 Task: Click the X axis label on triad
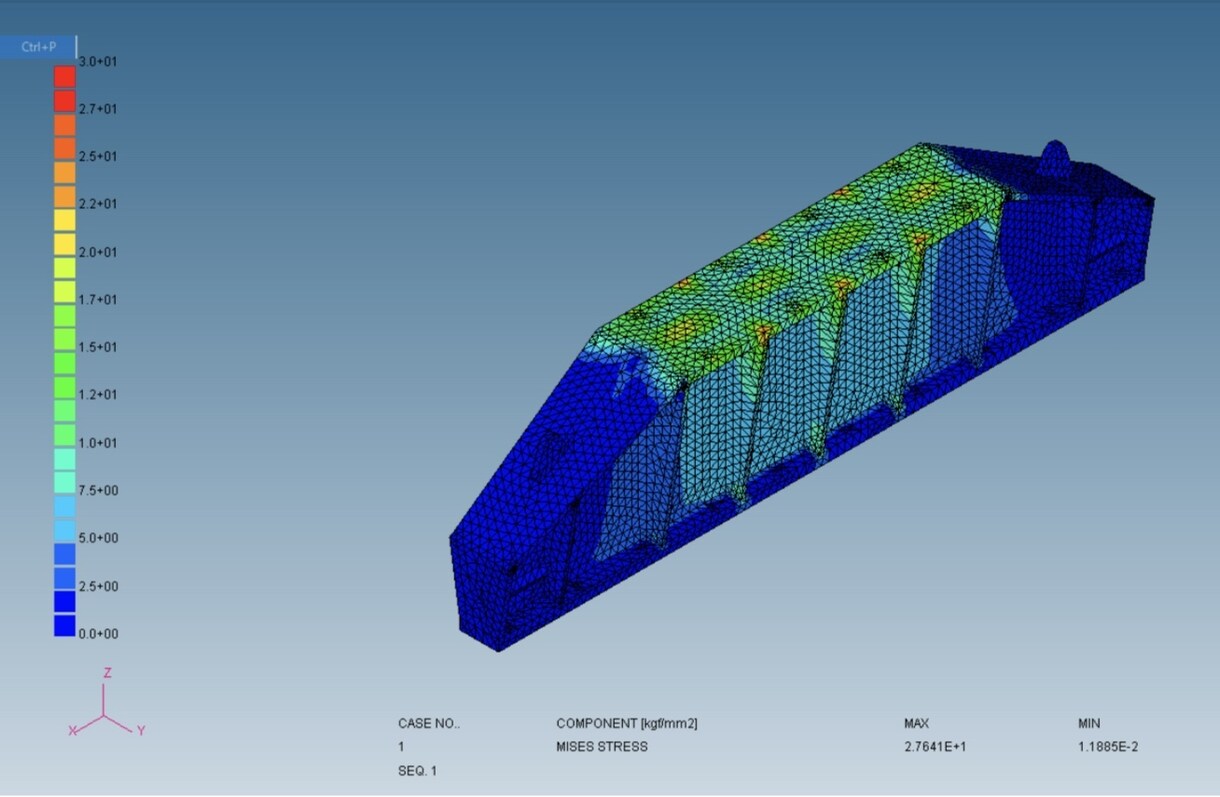[72, 731]
